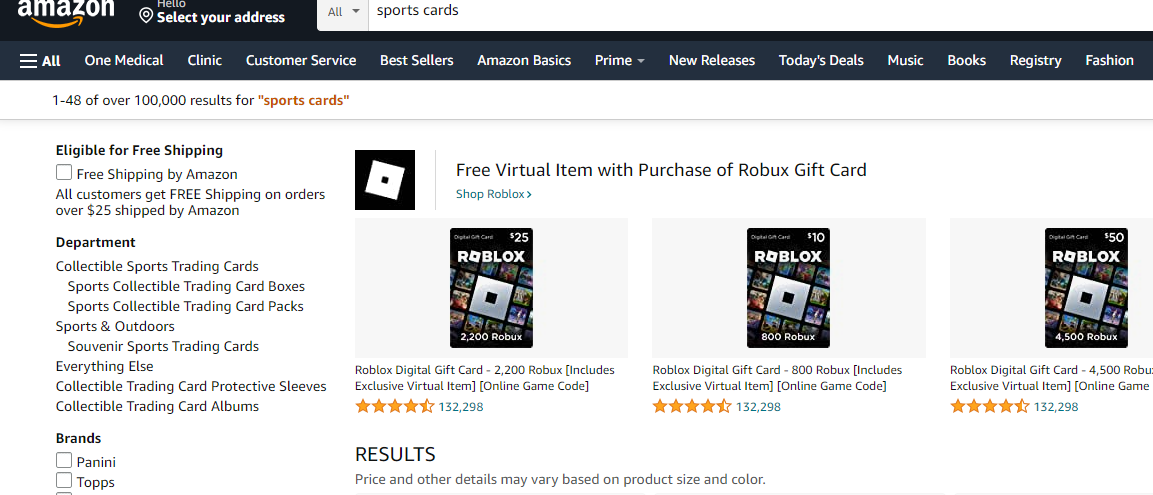Viewport: 1153px width, 495px height.
Task: Go to Today's Deals
Action: pos(821,61)
